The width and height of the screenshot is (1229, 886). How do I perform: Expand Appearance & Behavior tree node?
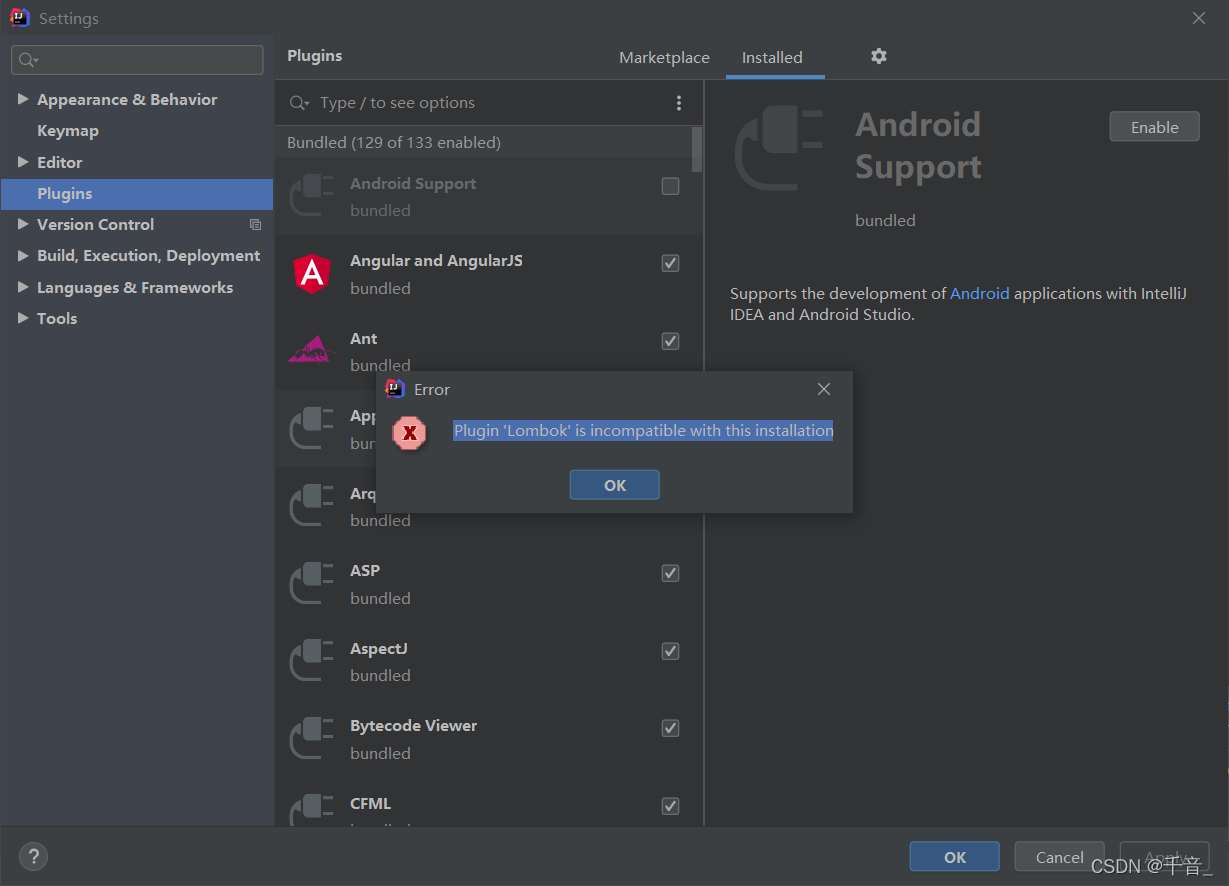[23, 99]
